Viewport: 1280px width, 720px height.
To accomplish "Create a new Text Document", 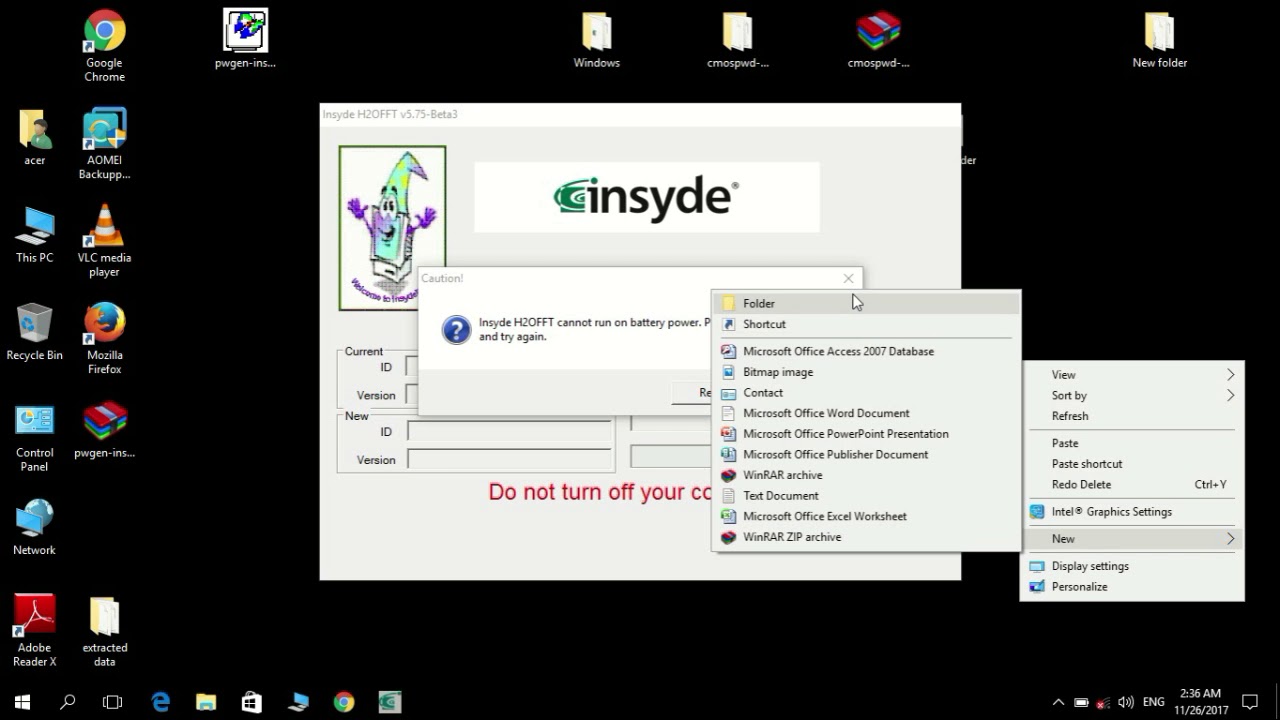I will pyautogui.click(x=866, y=496).
